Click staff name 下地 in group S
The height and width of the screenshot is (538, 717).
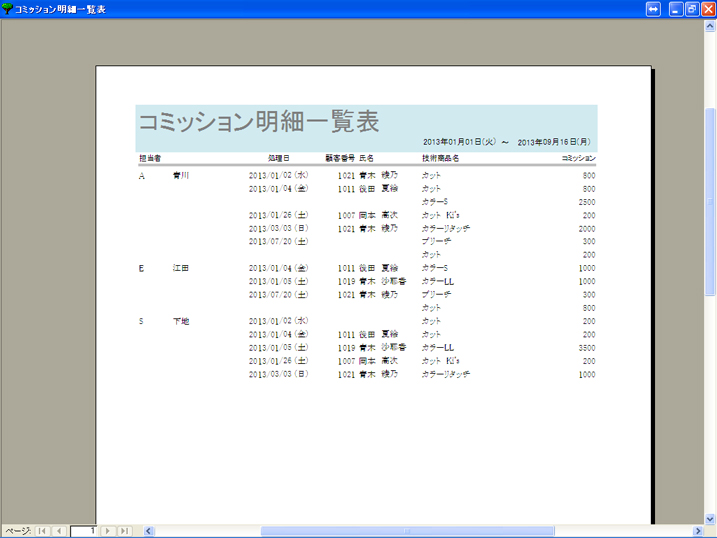point(181,321)
